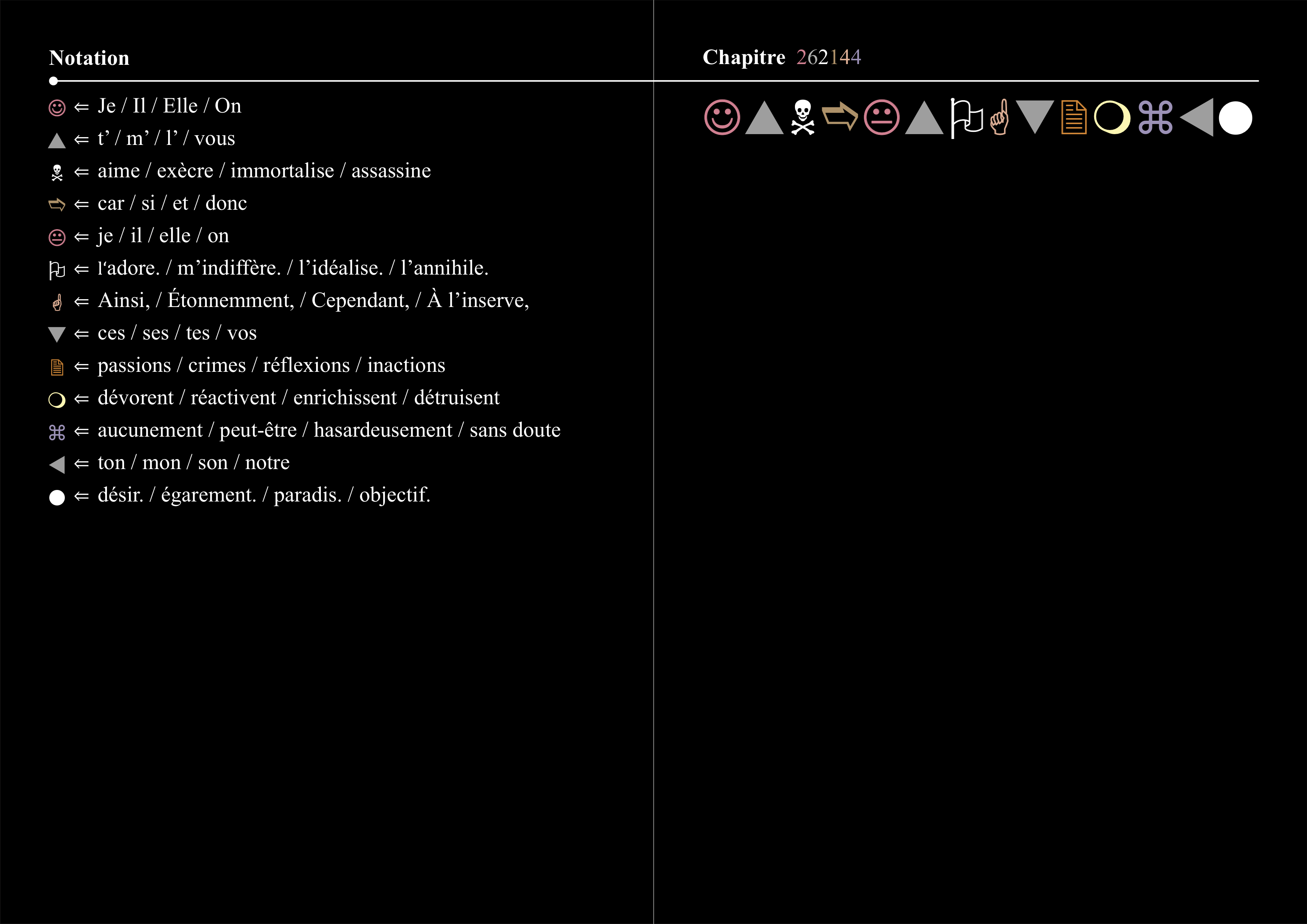Viewport: 1307px width, 924px height.
Task: Click the large pink smiley face icon
Action: pos(722,118)
